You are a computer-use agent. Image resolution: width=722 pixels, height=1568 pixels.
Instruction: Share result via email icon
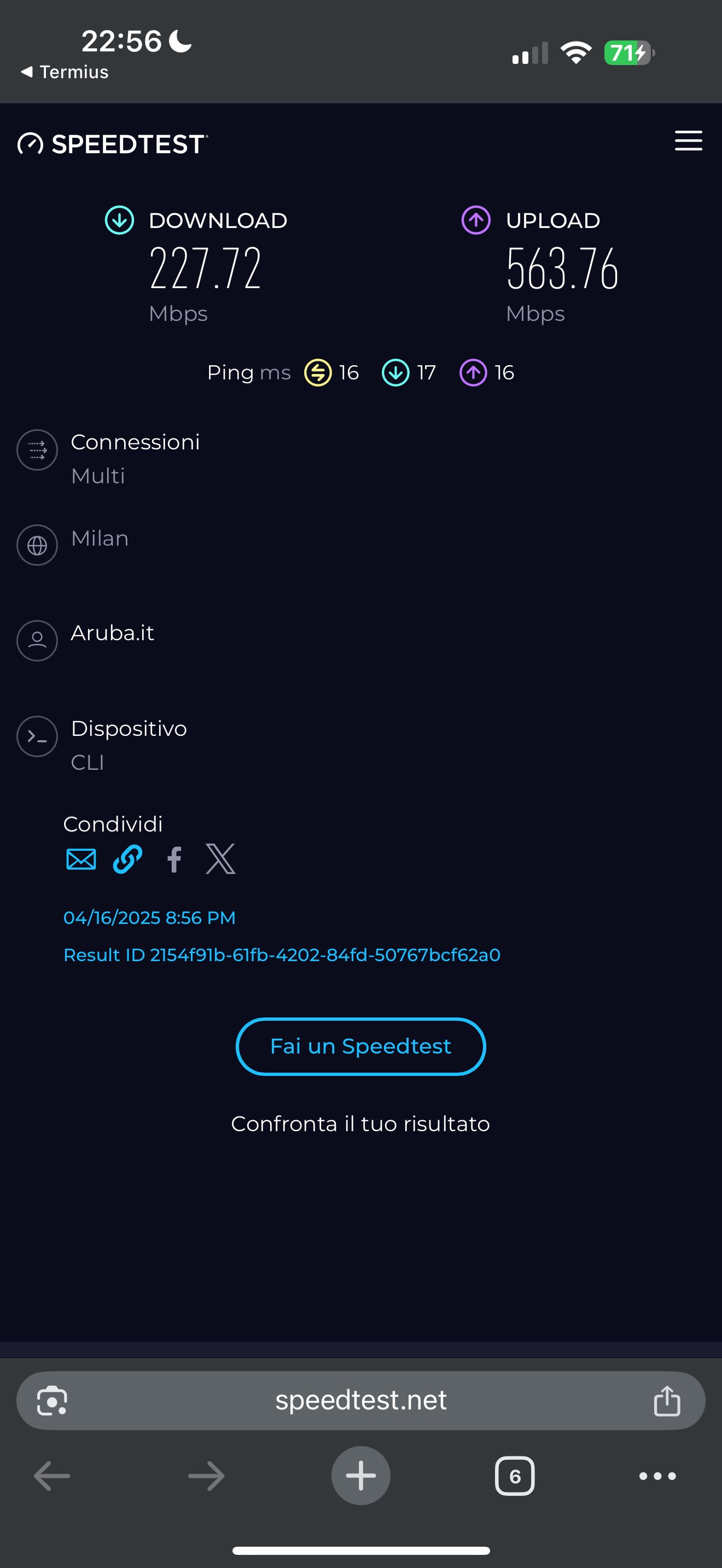(x=81, y=859)
